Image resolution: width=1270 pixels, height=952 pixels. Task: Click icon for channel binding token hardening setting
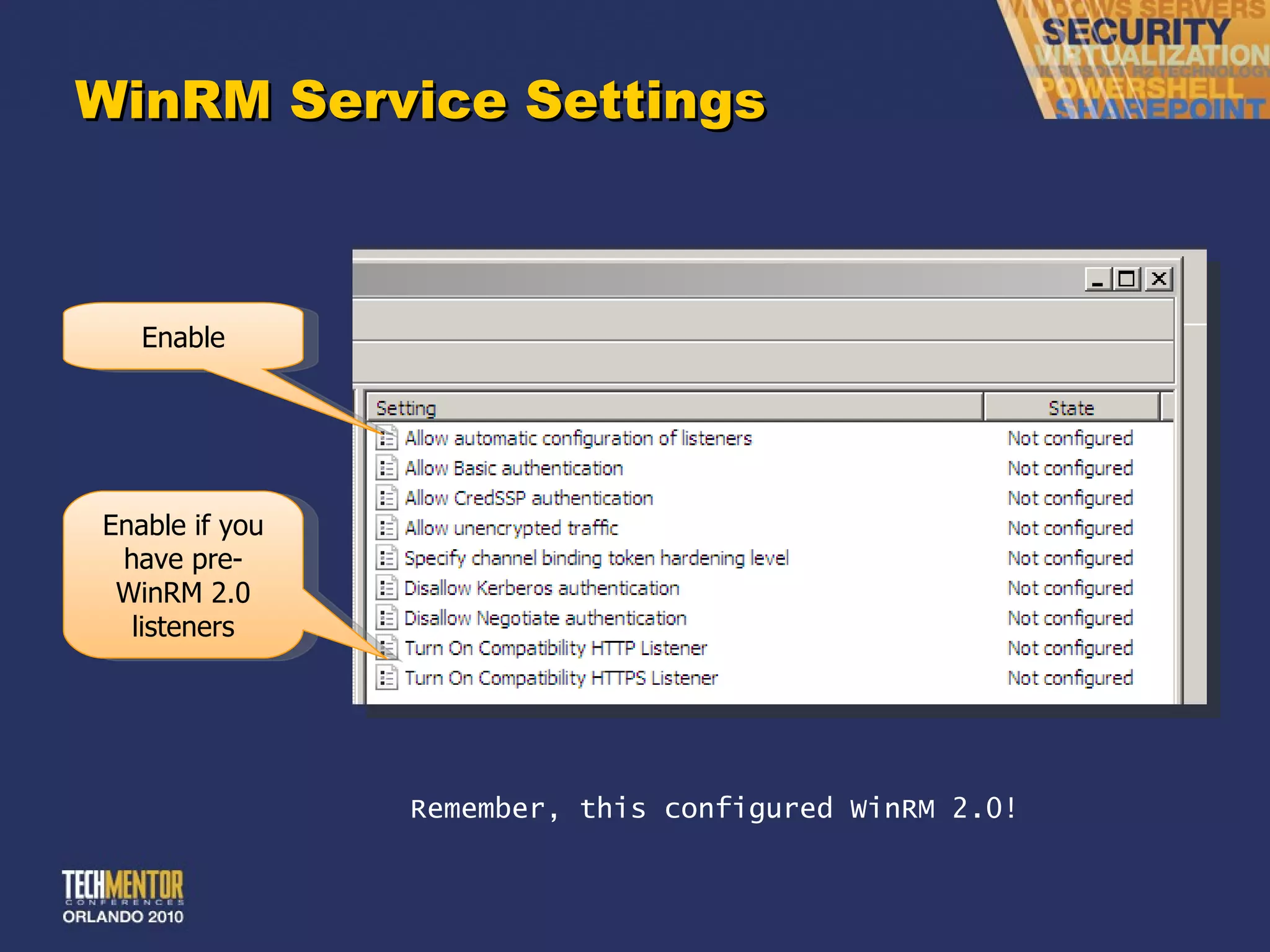point(387,558)
